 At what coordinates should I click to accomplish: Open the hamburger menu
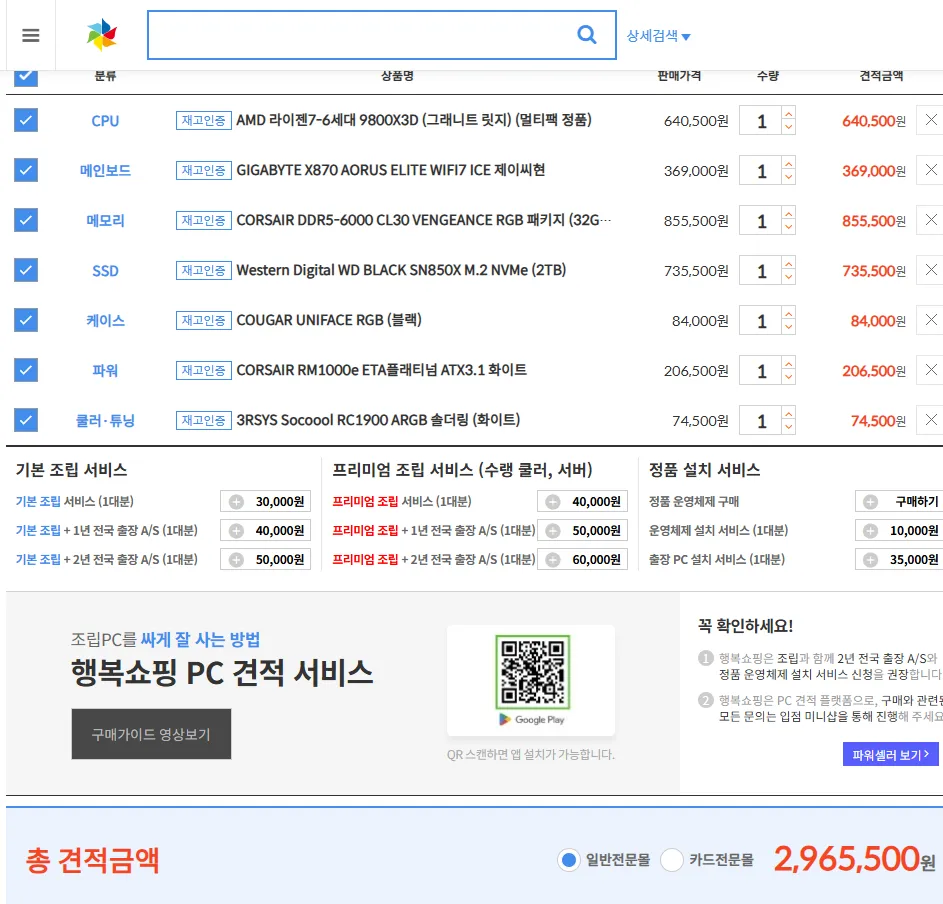tap(31, 35)
